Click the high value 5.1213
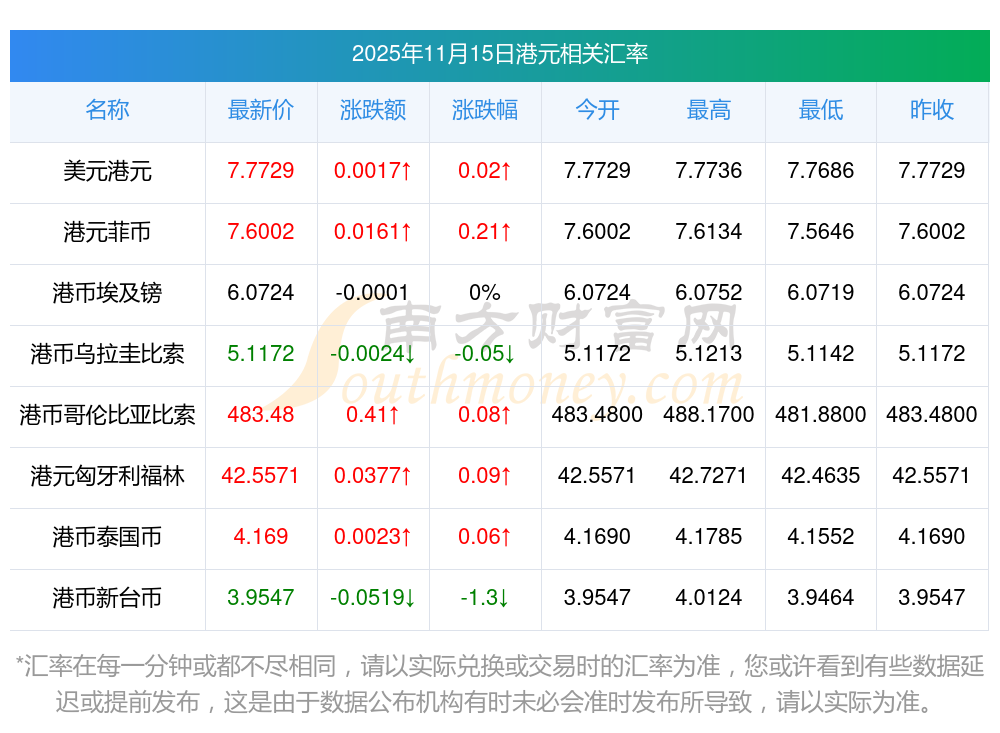1000x733 pixels. (709, 353)
